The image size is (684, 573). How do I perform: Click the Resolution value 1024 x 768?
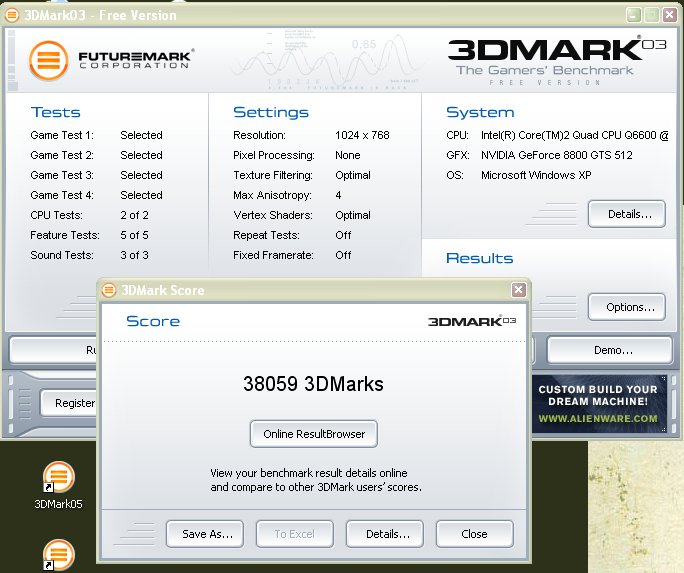[362, 135]
